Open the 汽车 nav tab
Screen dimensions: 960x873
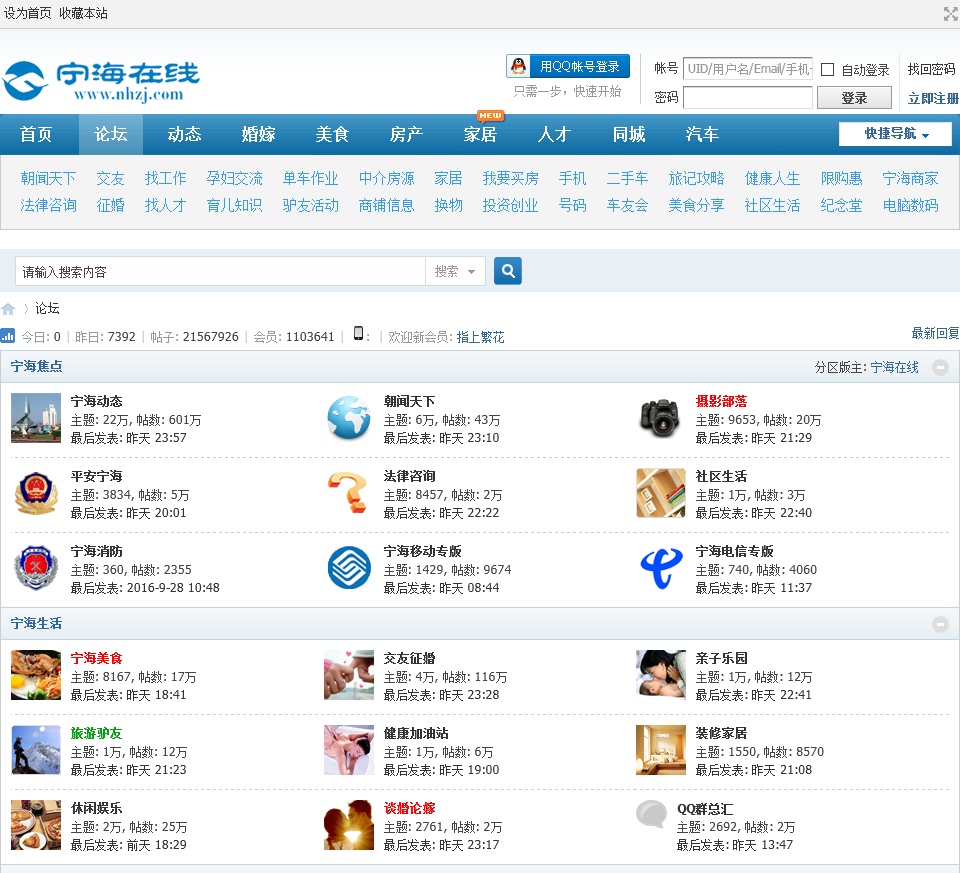point(702,135)
